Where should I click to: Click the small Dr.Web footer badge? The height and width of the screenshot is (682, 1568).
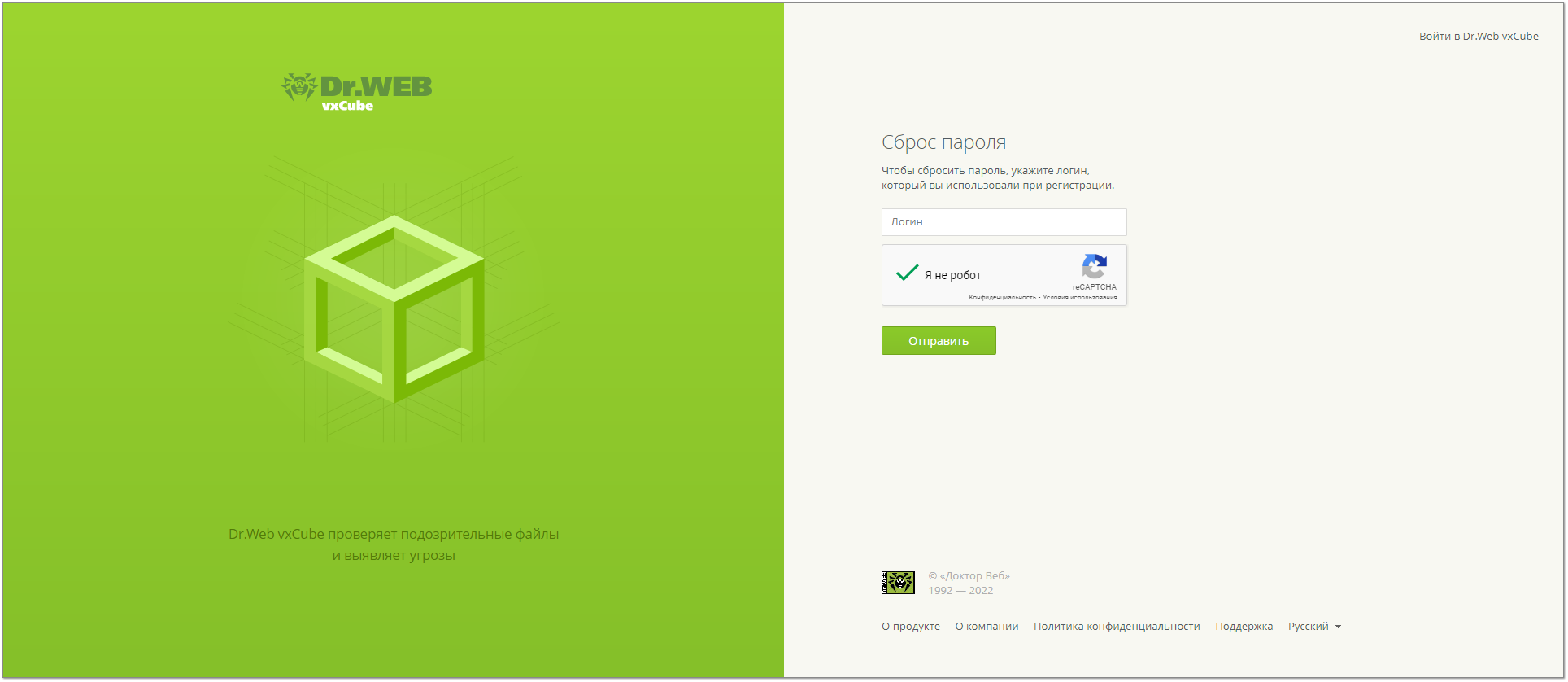(x=898, y=583)
